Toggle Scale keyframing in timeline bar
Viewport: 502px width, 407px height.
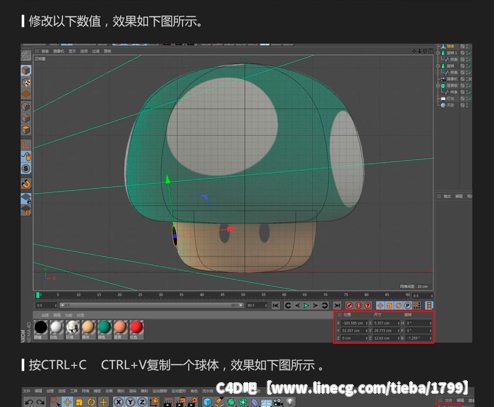click(389, 305)
